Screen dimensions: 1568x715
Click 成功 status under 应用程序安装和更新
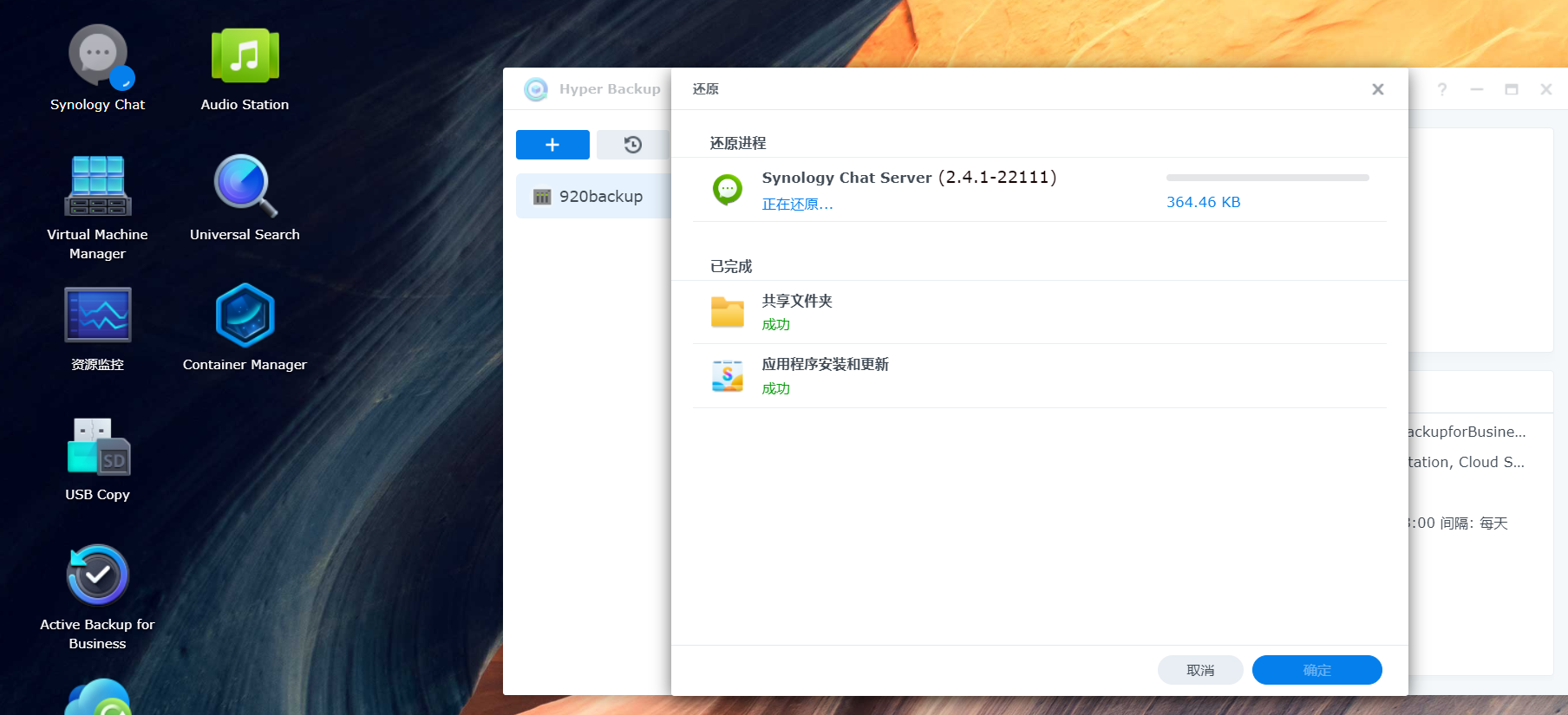(775, 388)
